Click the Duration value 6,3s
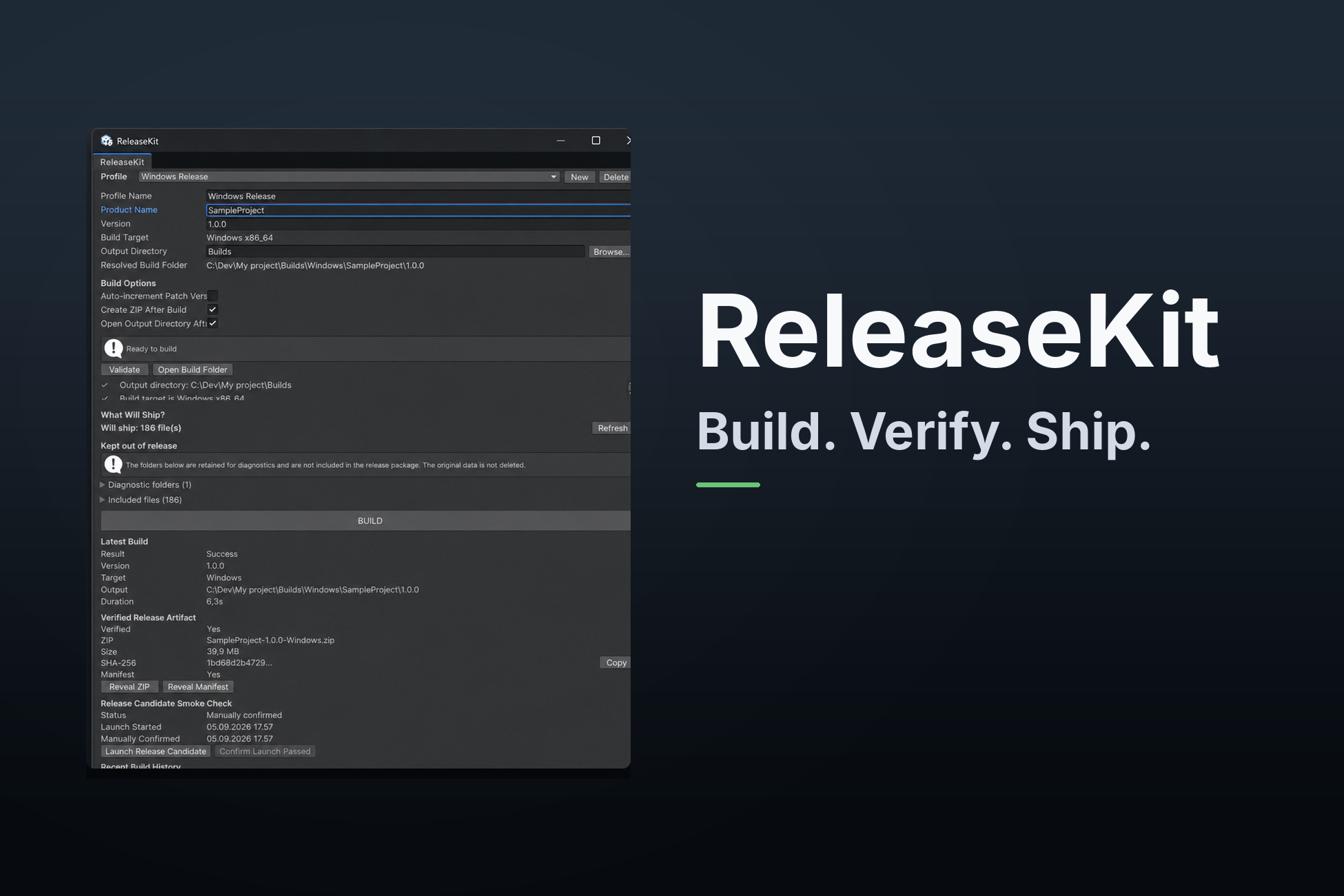The height and width of the screenshot is (896, 1344). coord(214,602)
